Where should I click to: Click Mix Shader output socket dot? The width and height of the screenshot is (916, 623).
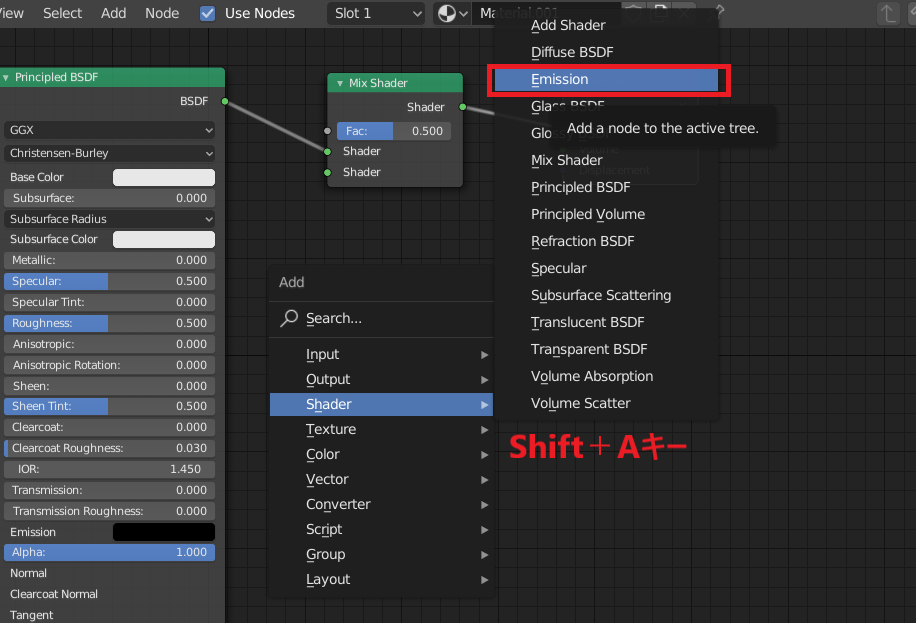coord(463,107)
